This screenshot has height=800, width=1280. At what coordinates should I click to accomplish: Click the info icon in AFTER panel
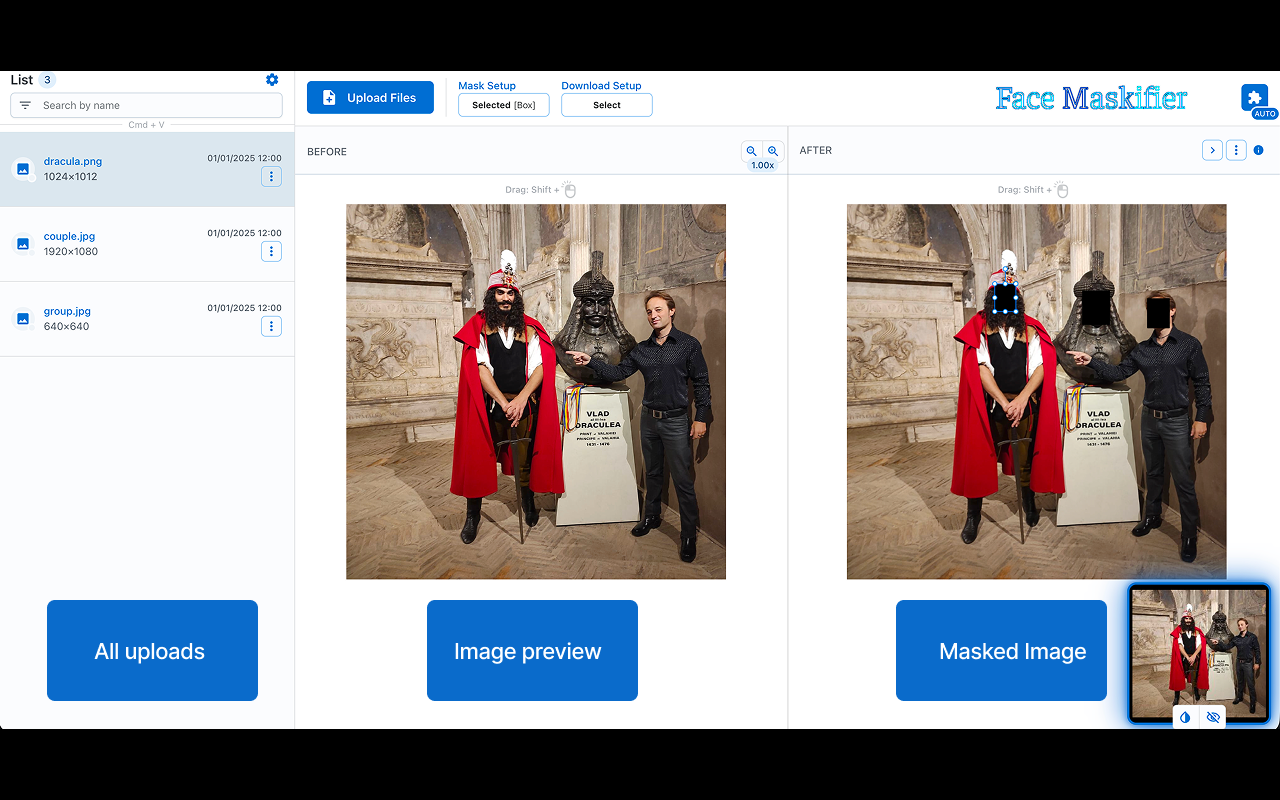(1258, 150)
